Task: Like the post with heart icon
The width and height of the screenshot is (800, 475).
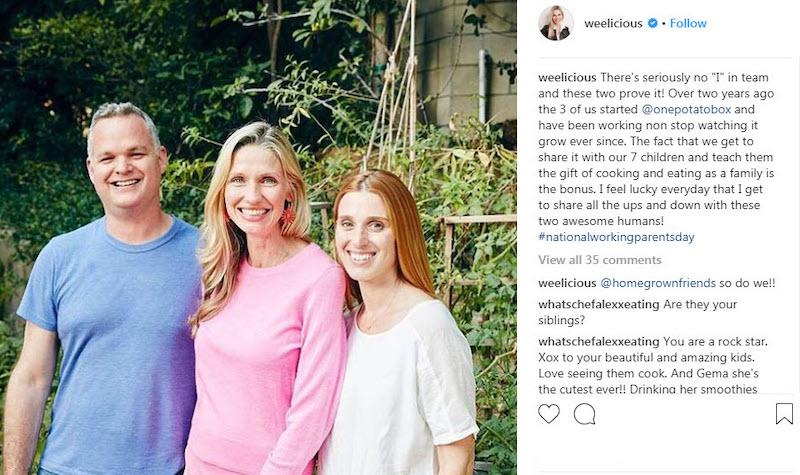Action: point(549,413)
